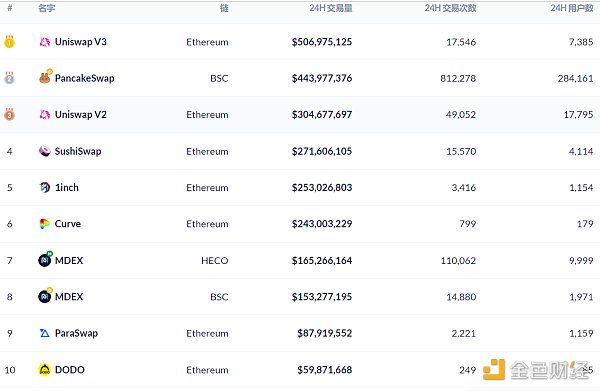This screenshot has height=391, width=600.
Task: Sort by 24H 用户数 column header
Action: (x=572, y=8)
